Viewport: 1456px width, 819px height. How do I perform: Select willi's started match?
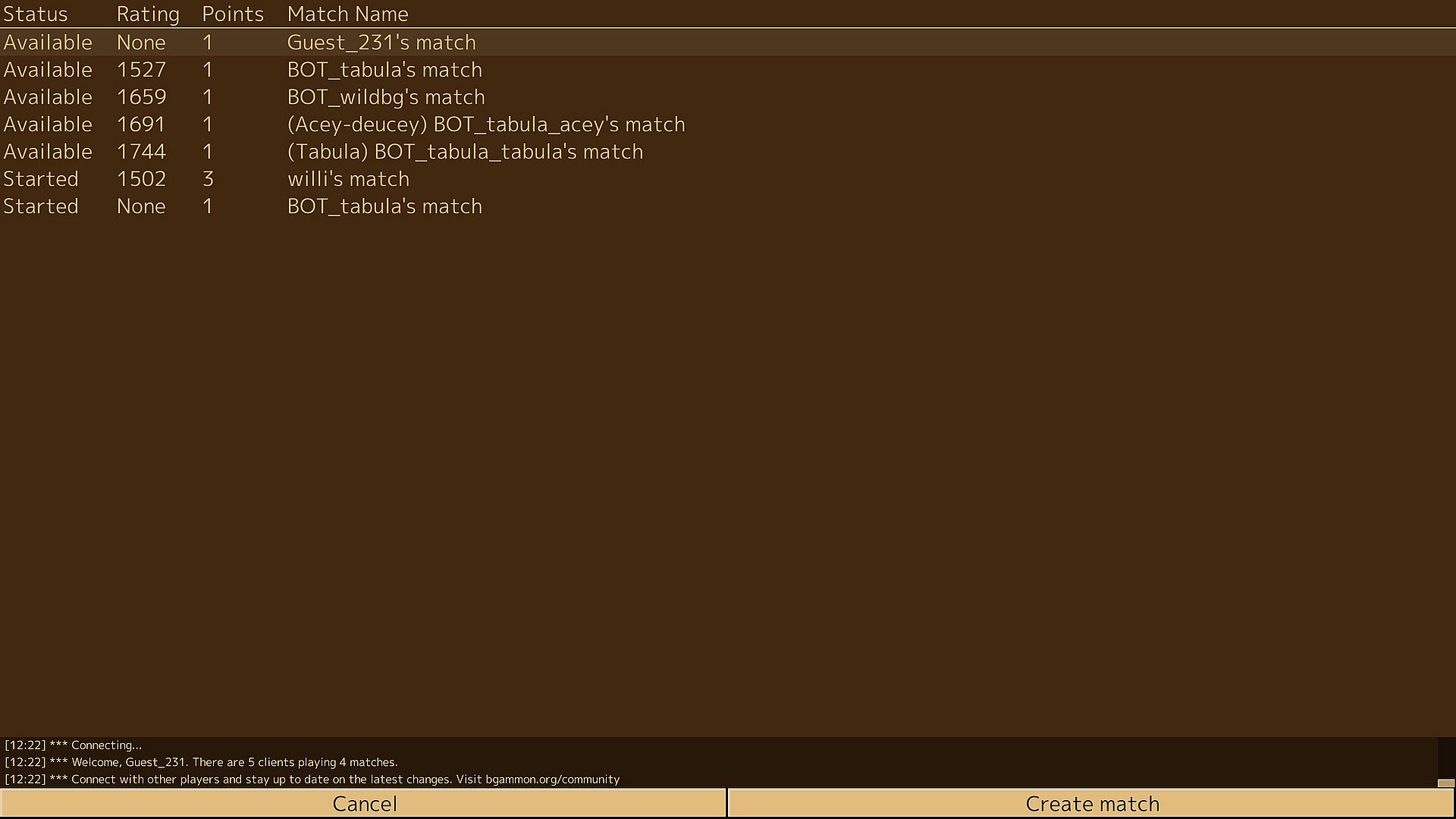click(x=348, y=179)
